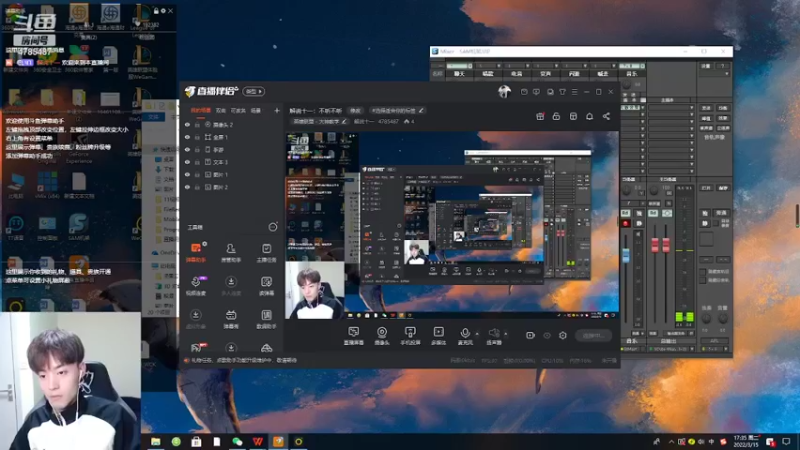Select the 文本 3 source row

coord(232,162)
